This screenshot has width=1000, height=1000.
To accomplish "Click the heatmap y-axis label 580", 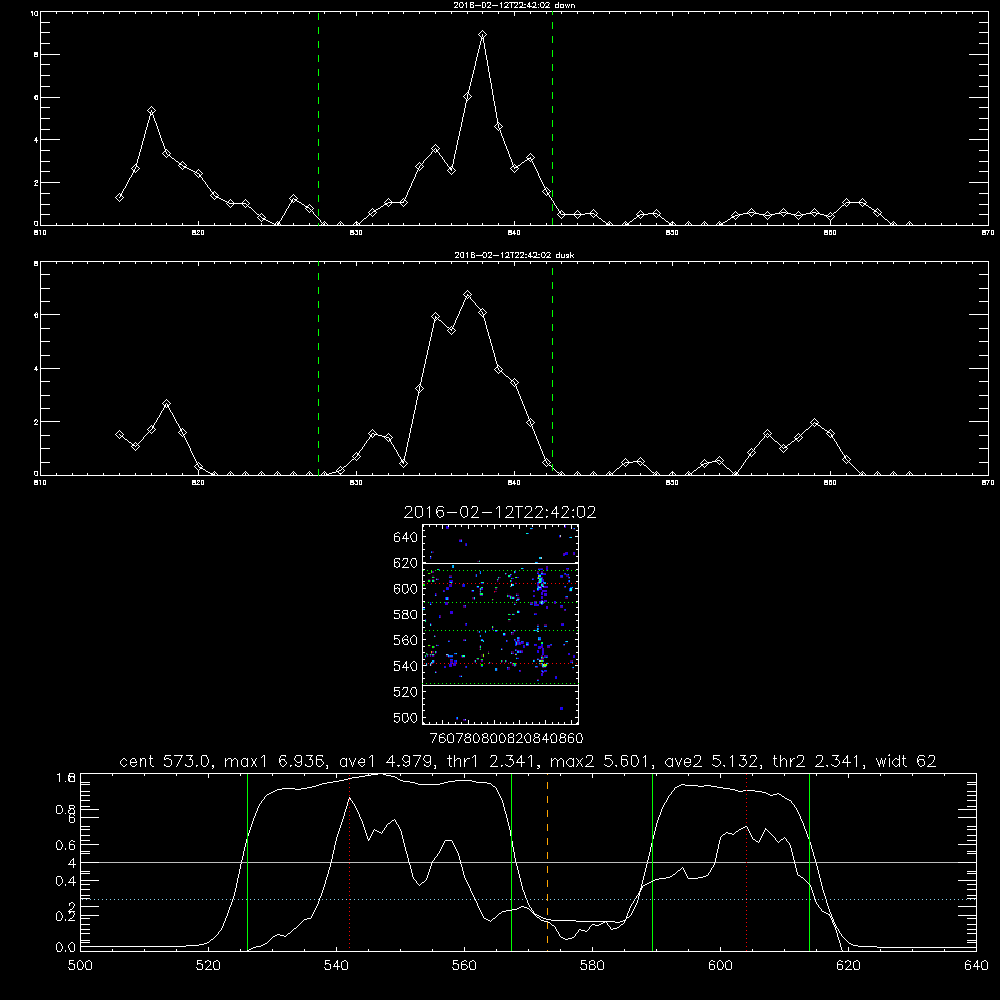I will [x=406, y=614].
